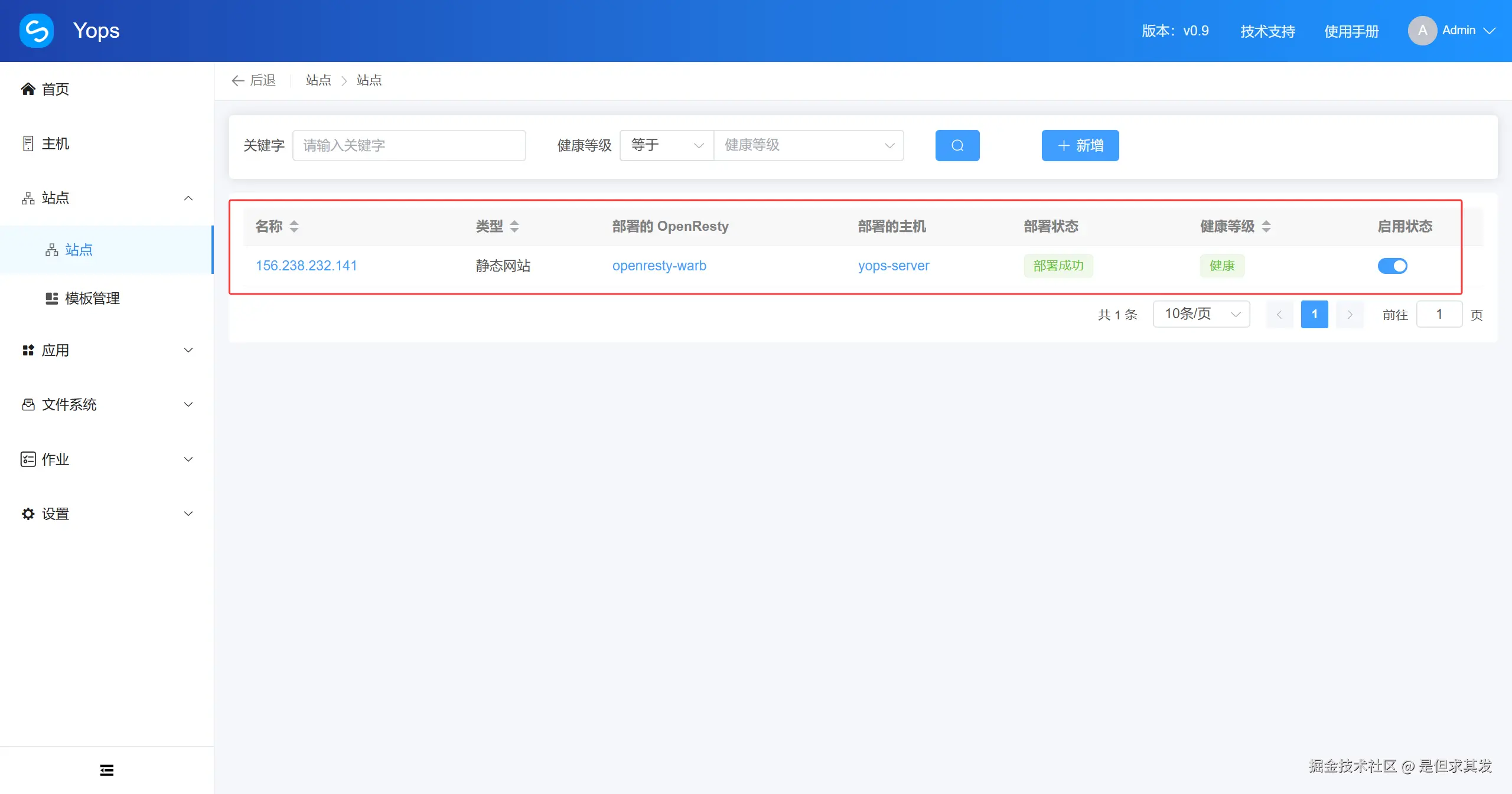Click the magnifier search button
1512x794 pixels.
957,145
